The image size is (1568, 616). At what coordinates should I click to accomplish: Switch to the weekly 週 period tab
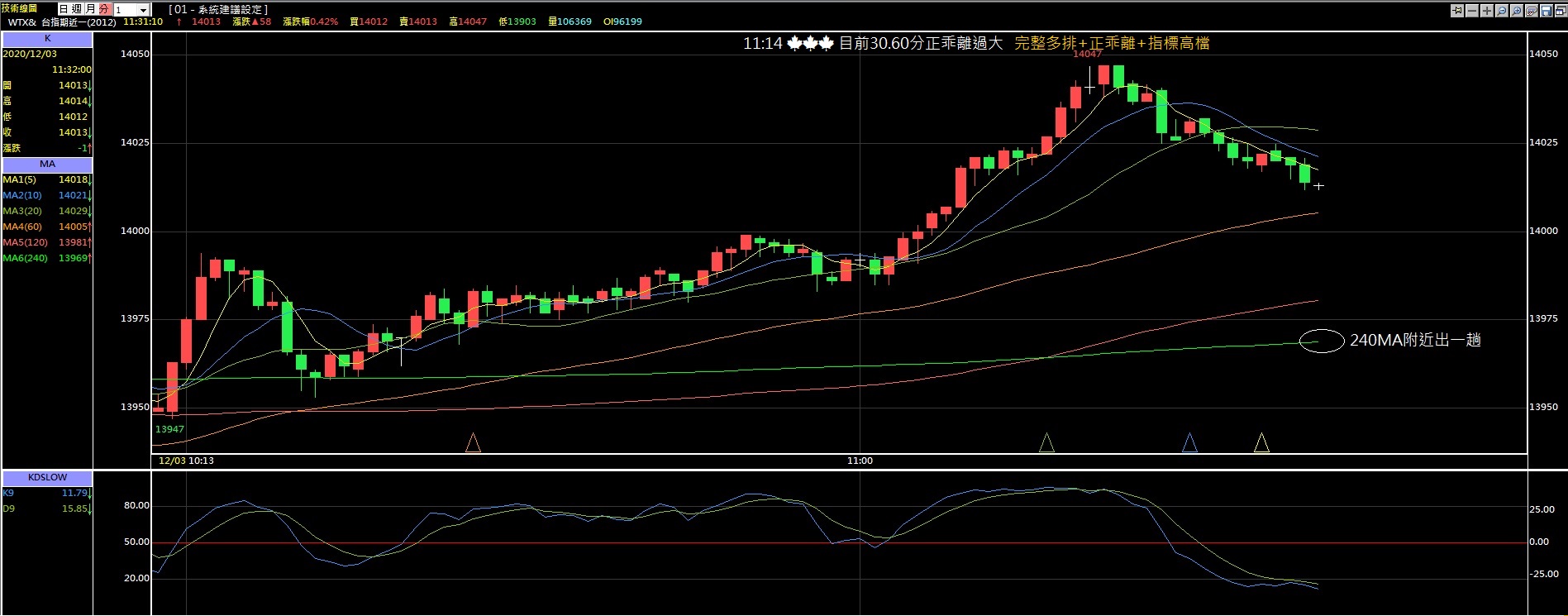click(x=77, y=9)
